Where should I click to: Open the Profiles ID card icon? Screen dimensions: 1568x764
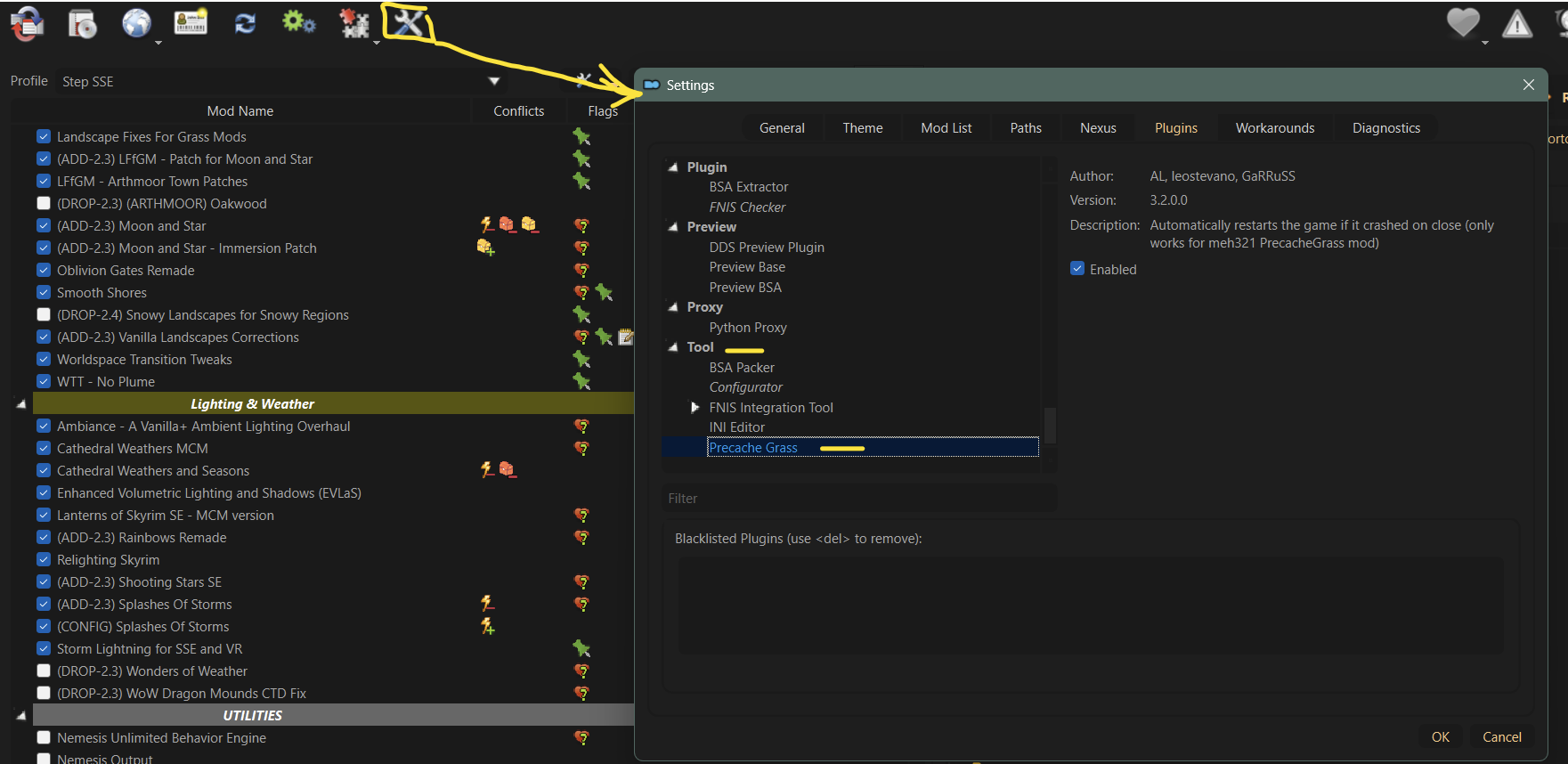(191, 23)
